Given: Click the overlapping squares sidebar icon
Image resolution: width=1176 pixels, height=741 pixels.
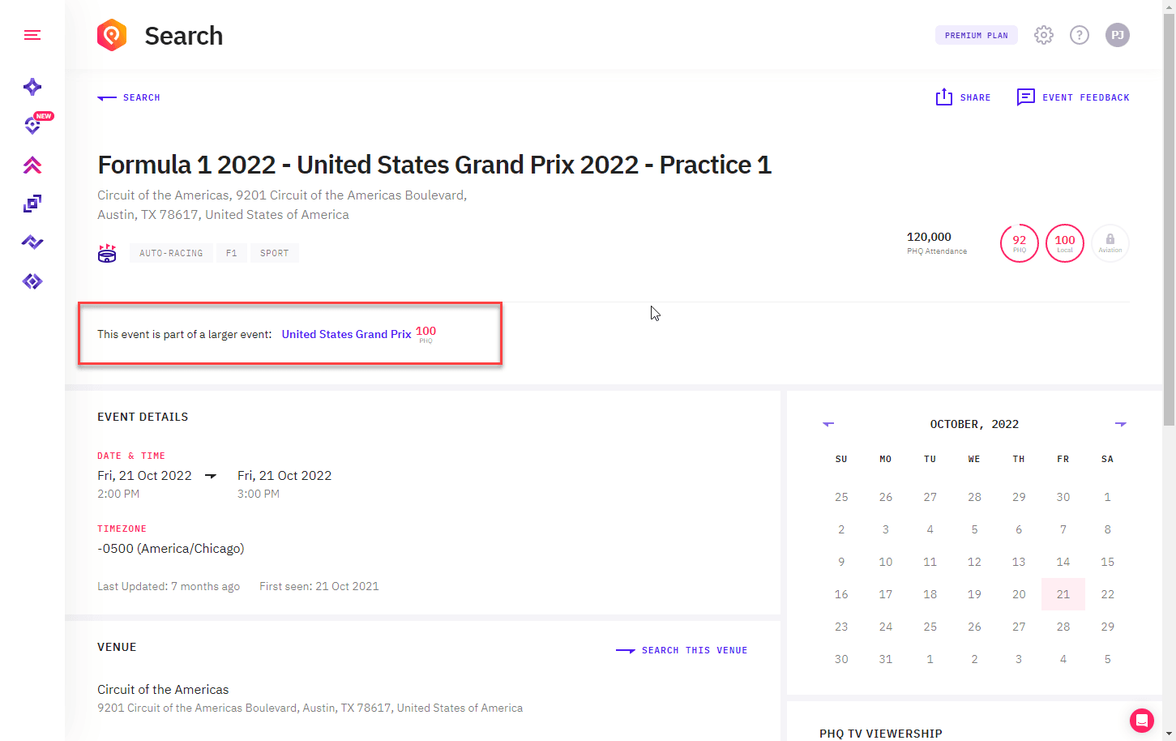Looking at the screenshot, I should coord(32,204).
